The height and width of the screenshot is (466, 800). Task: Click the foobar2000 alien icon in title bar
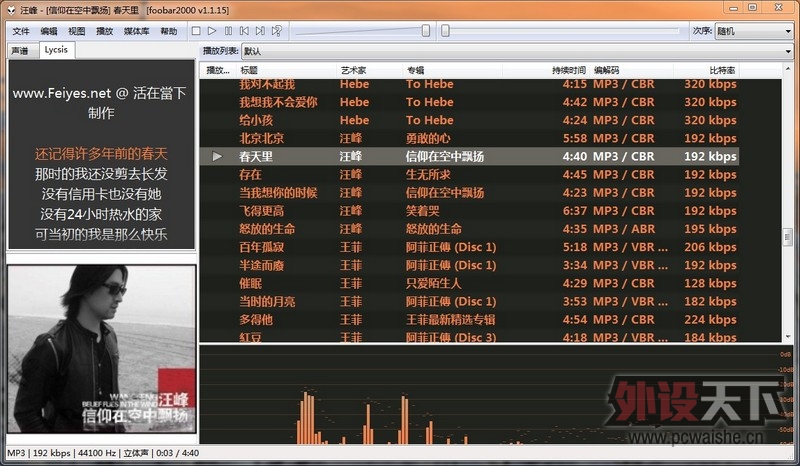coord(11,10)
